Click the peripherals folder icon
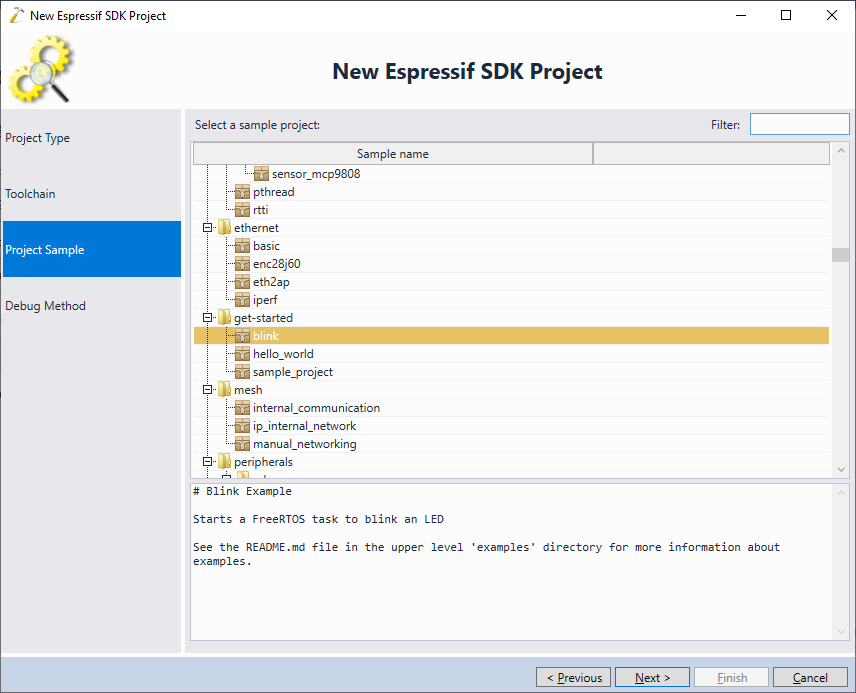Screen dimensions: 856x693 [224, 462]
